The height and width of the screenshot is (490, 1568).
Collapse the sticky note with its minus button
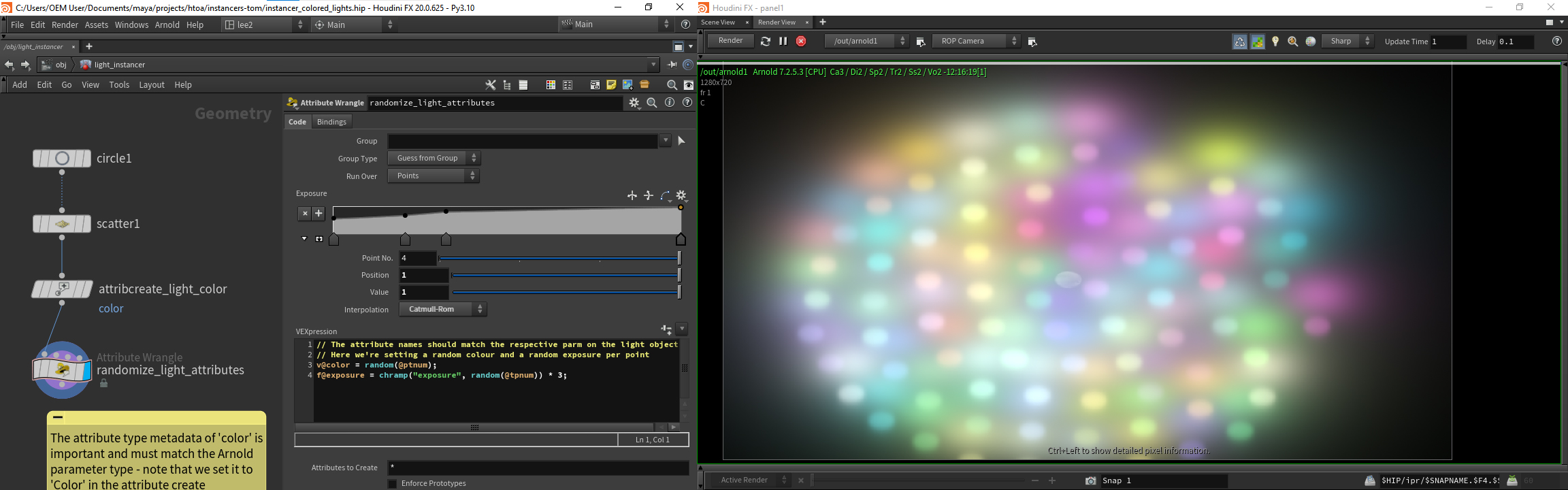tap(58, 417)
